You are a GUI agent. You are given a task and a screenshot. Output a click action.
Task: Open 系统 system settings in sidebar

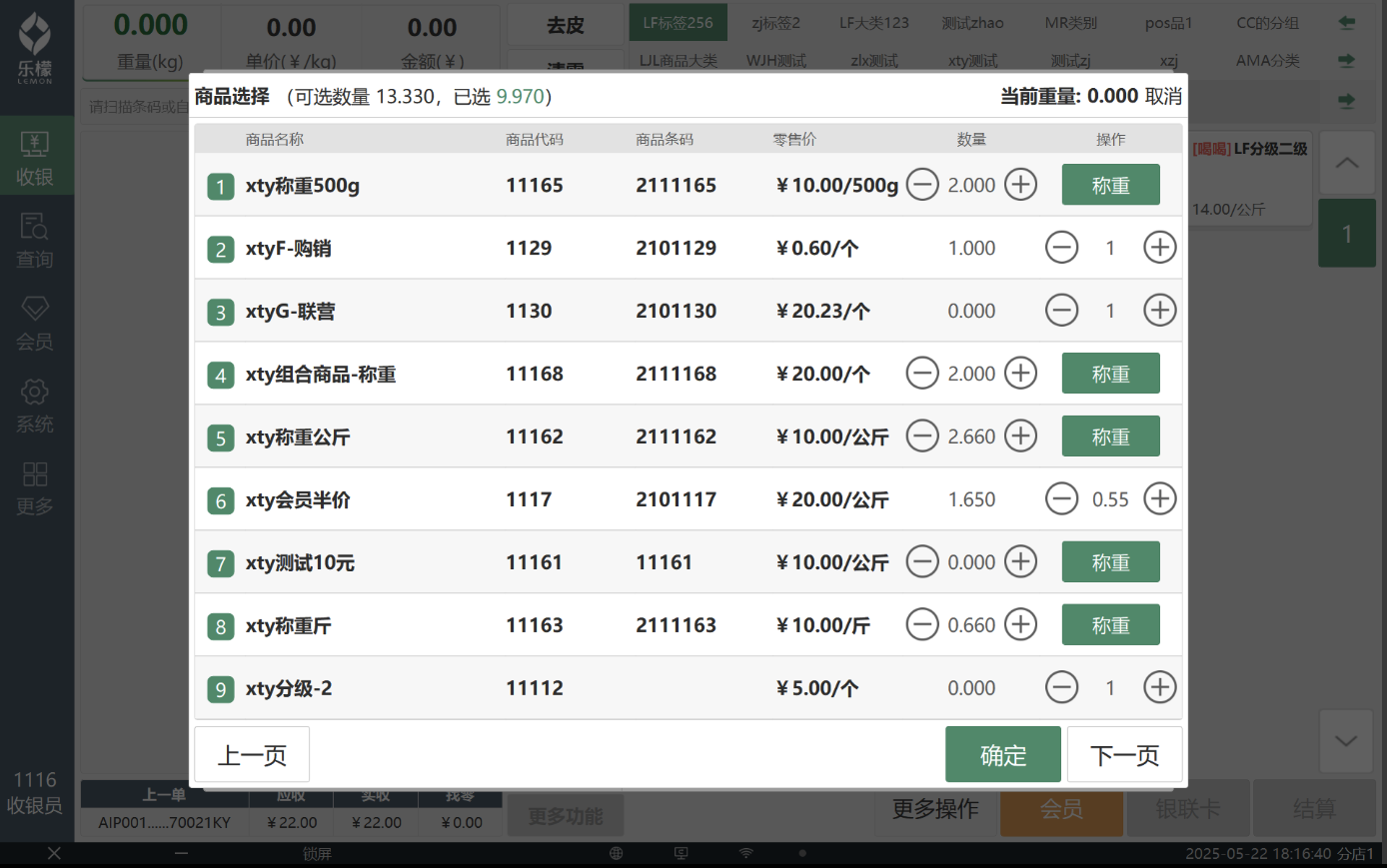(35, 407)
